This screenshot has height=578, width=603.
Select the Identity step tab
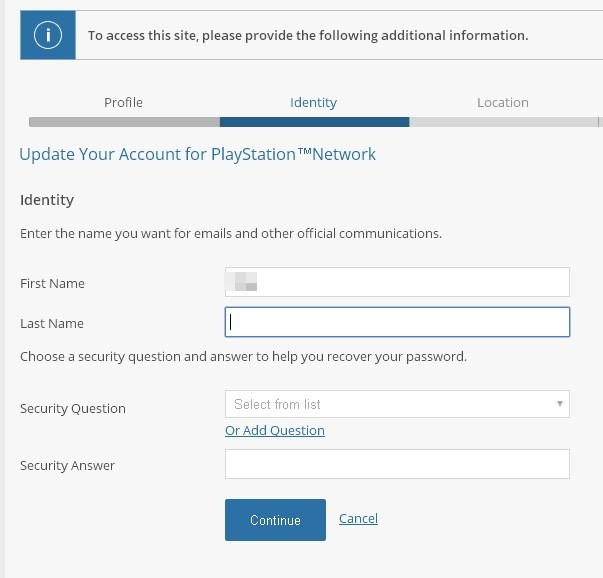click(x=313, y=103)
